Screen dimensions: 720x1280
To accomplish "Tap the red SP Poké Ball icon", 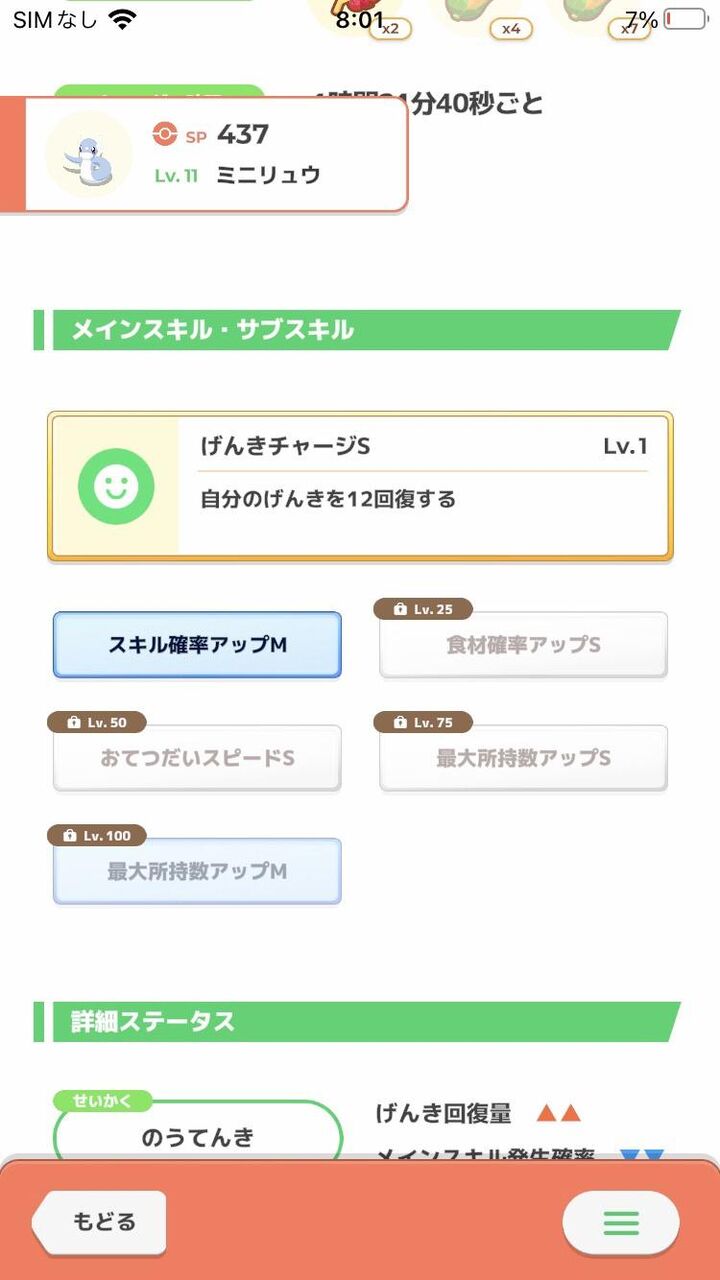I will coord(164,134).
